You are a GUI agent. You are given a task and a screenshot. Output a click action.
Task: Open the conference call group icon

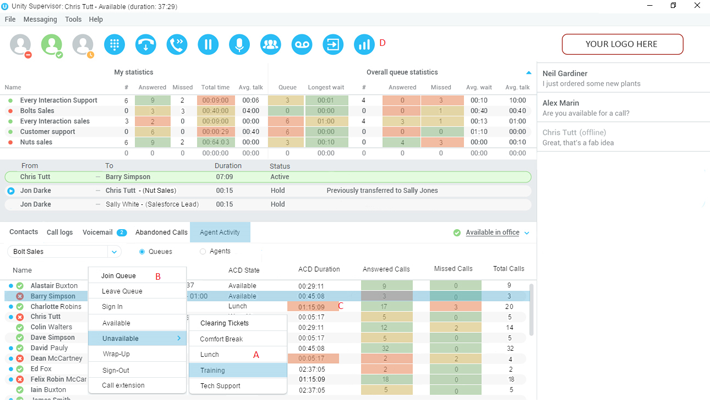[271, 44]
